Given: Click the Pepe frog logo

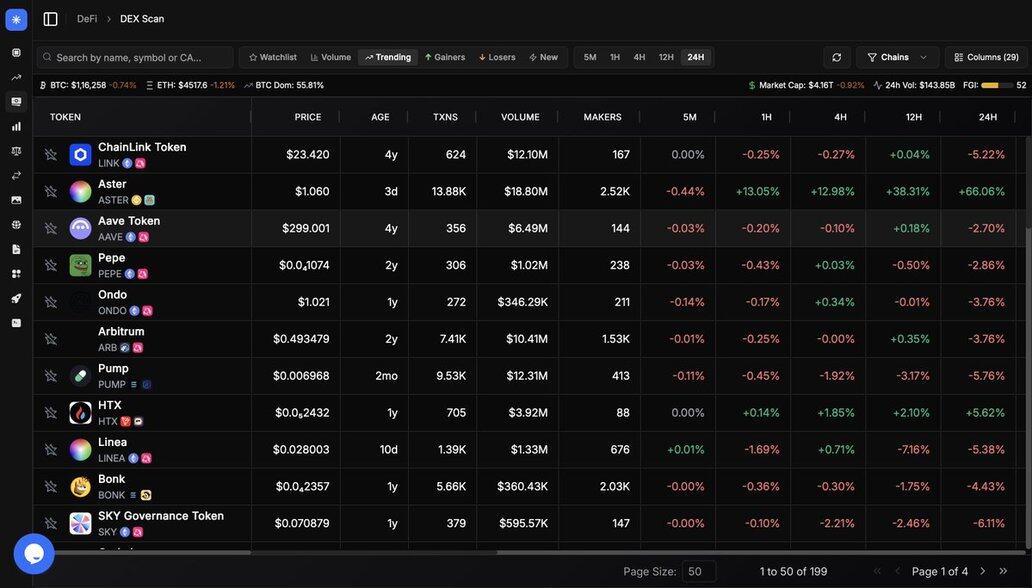Looking at the screenshot, I should (x=80, y=265).
